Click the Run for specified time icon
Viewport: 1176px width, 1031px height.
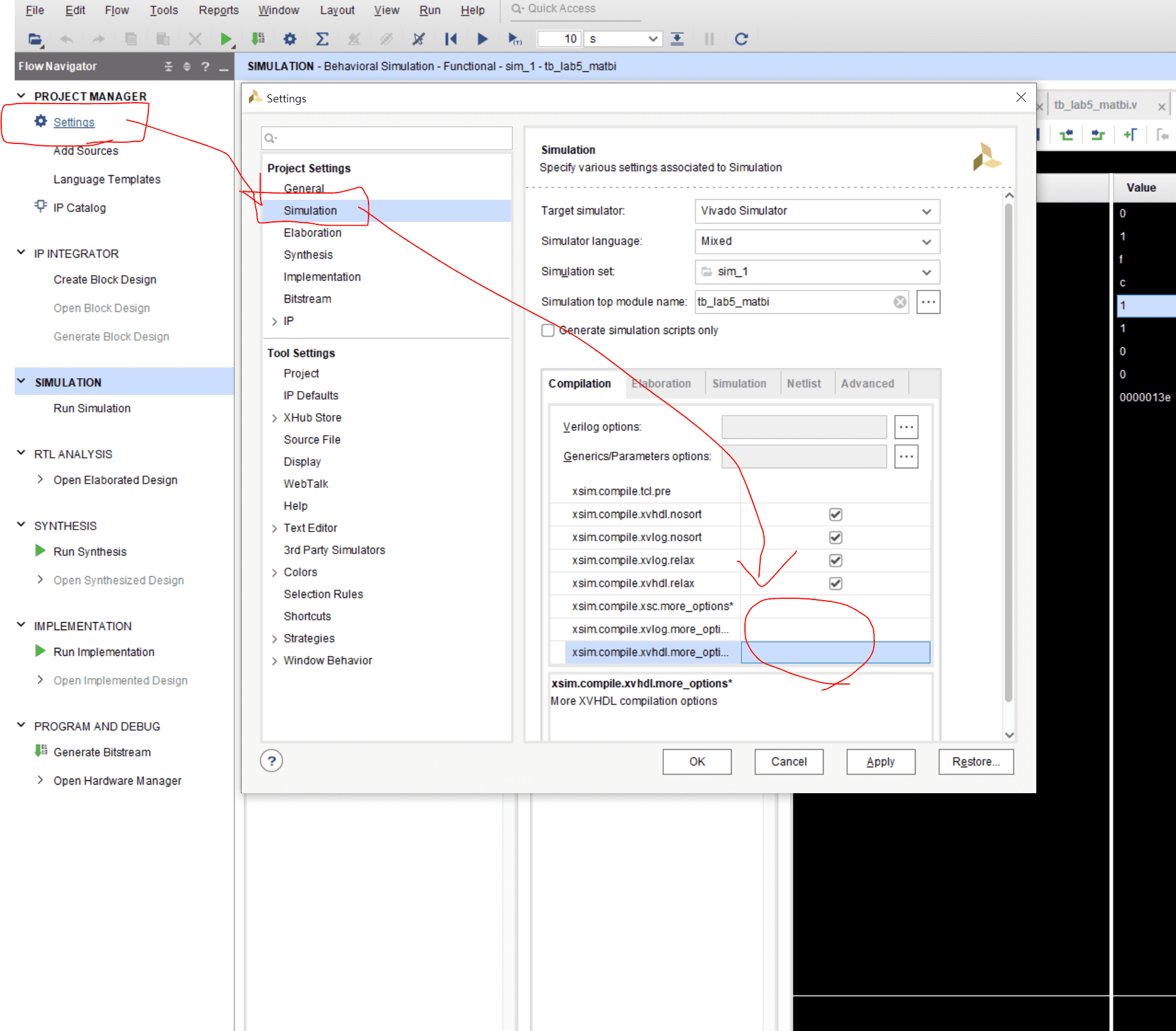click(x=514, y=39)
